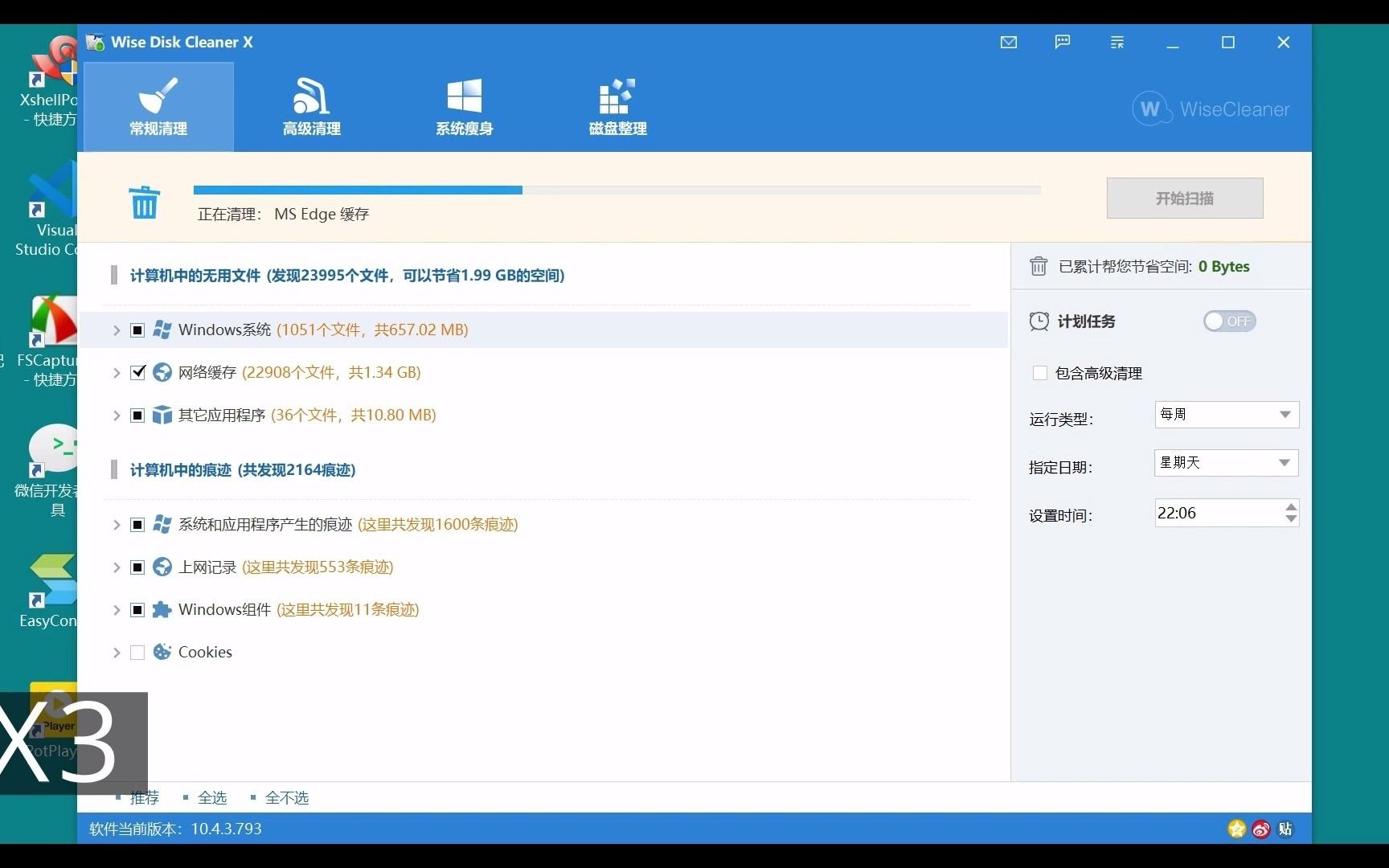This screenshot has width=1389, height=868.
Task: Switch to 系统瘦身 system slimming
Action: point(464,107)
